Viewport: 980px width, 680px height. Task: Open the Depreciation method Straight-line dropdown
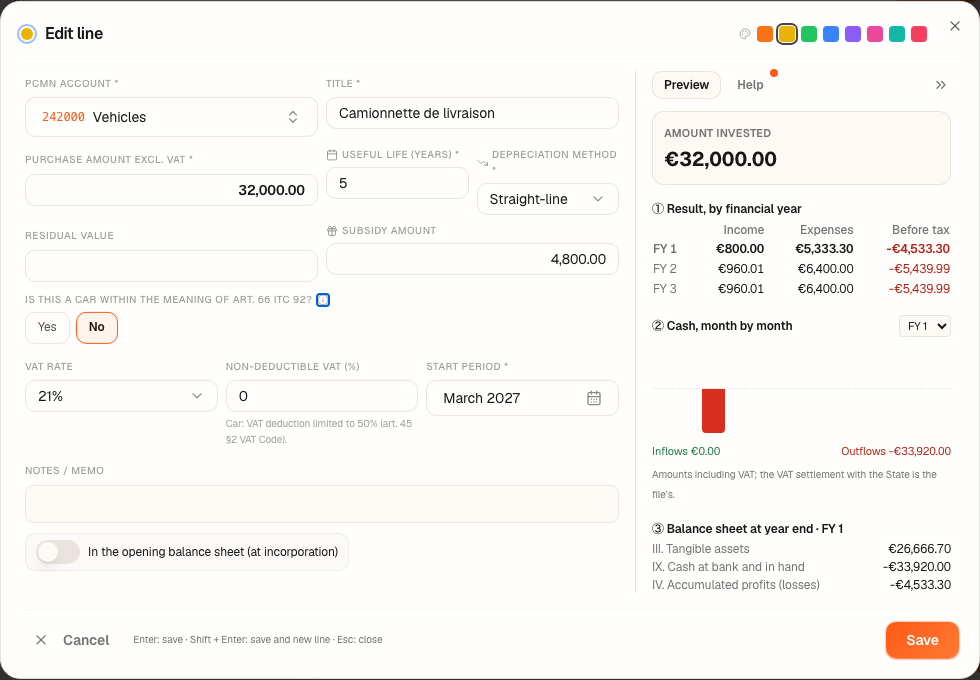click(548, 199)
